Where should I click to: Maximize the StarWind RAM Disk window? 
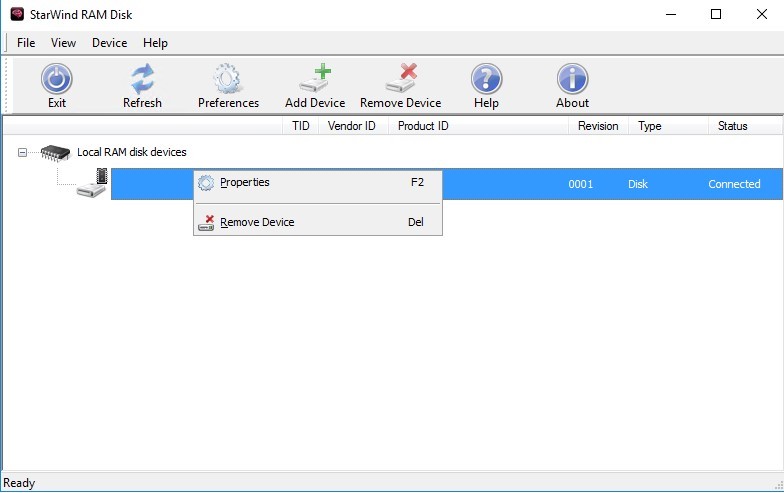click(x=716, y=14)
